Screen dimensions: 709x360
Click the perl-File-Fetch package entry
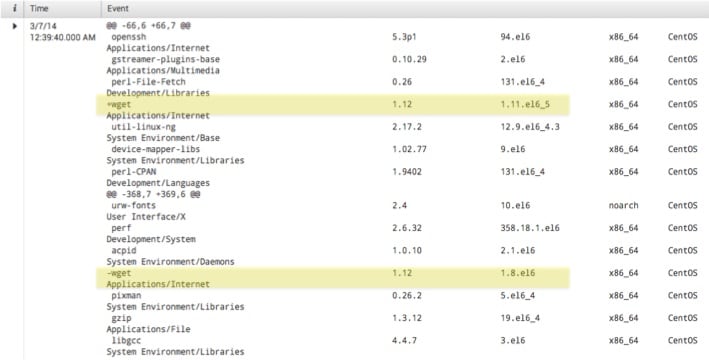pyautogui.click(x=148, y=82)
